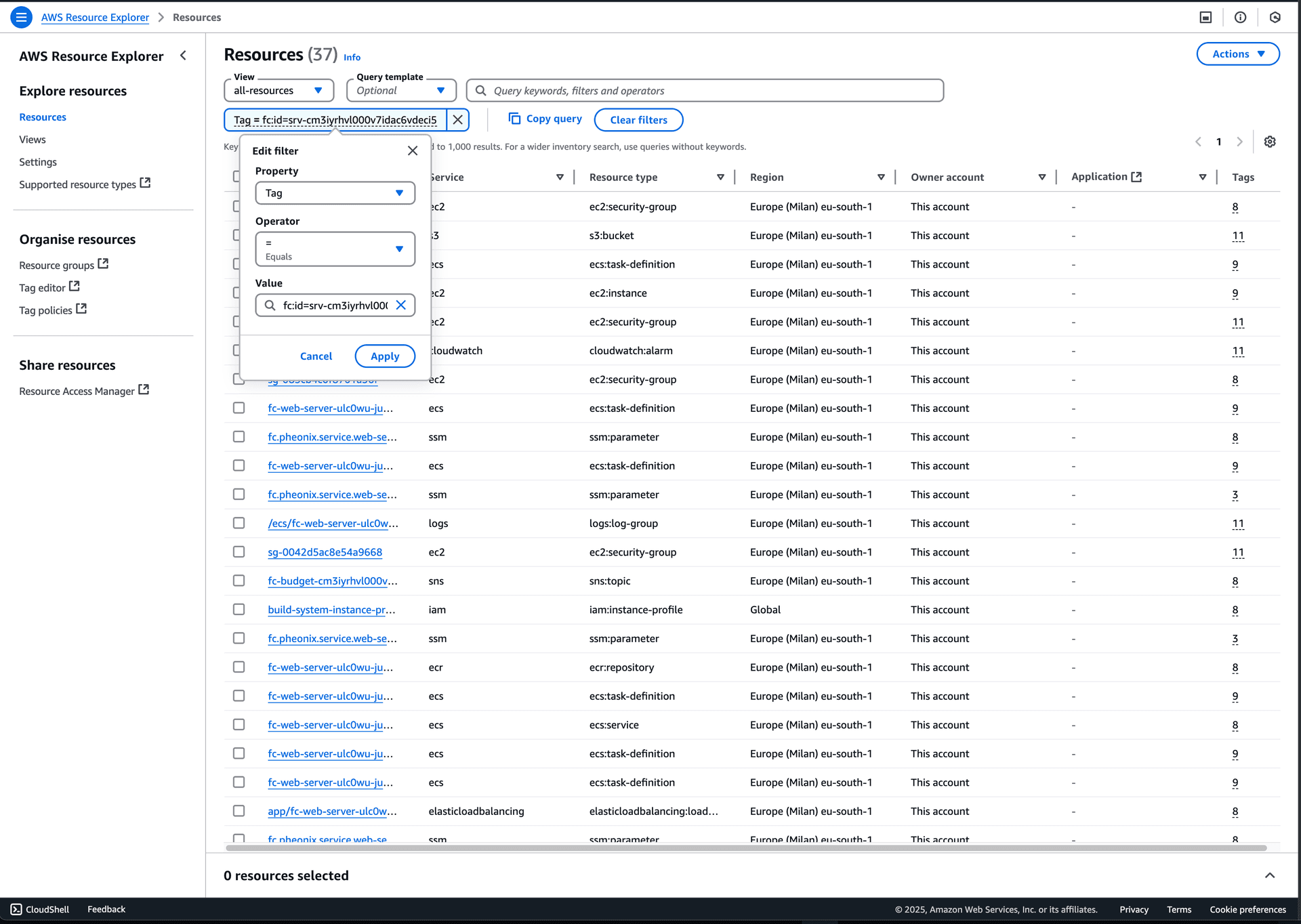This screenshot has height=924, width=1301.
Task: Open Tag editor in sidebar
Action: pyautogui.click(x=42, y=288)
